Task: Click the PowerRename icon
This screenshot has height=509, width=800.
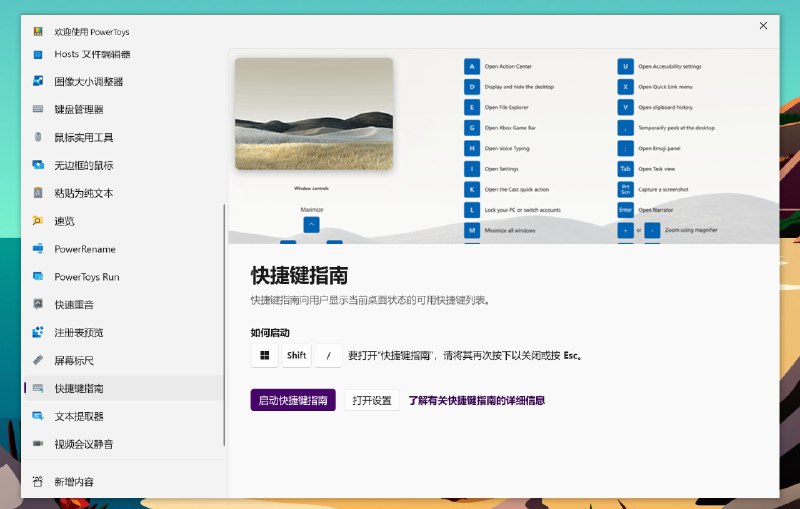Action: (38, 248)
